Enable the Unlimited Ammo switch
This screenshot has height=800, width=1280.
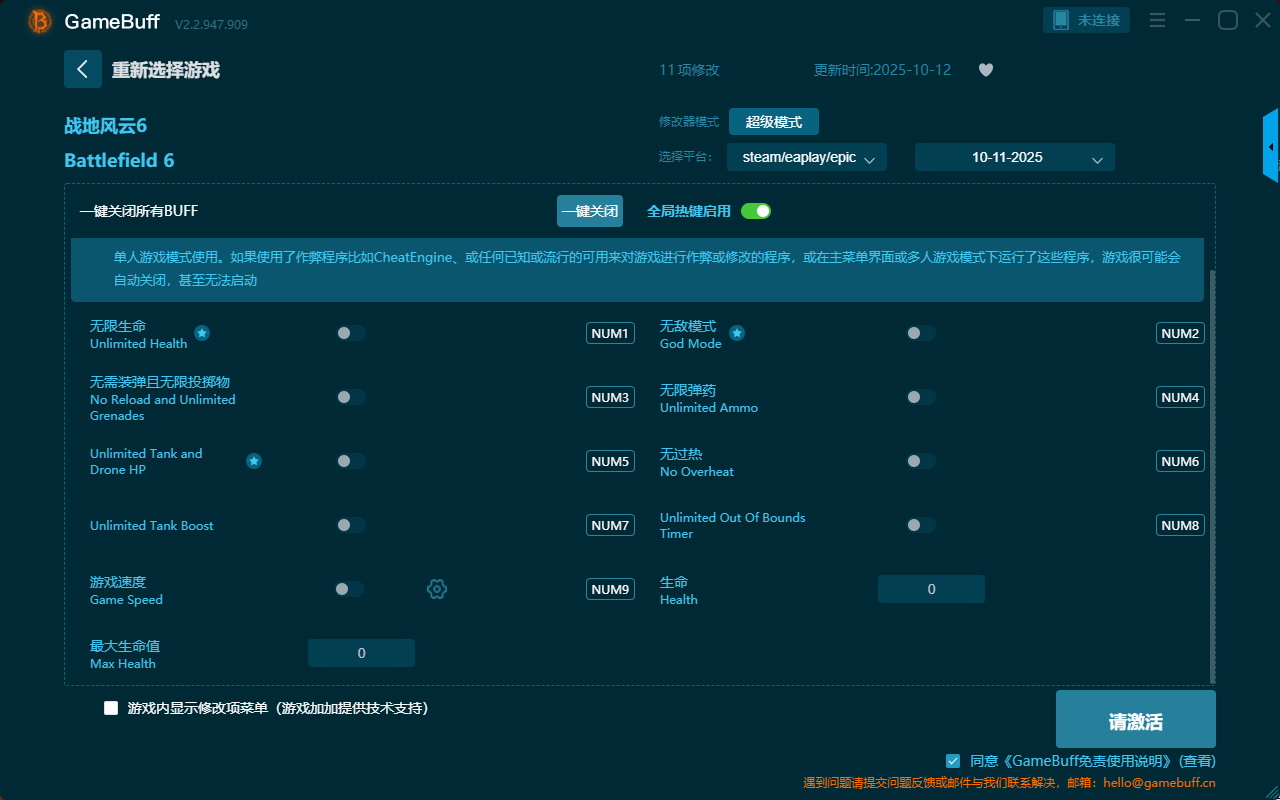point(920,397)
